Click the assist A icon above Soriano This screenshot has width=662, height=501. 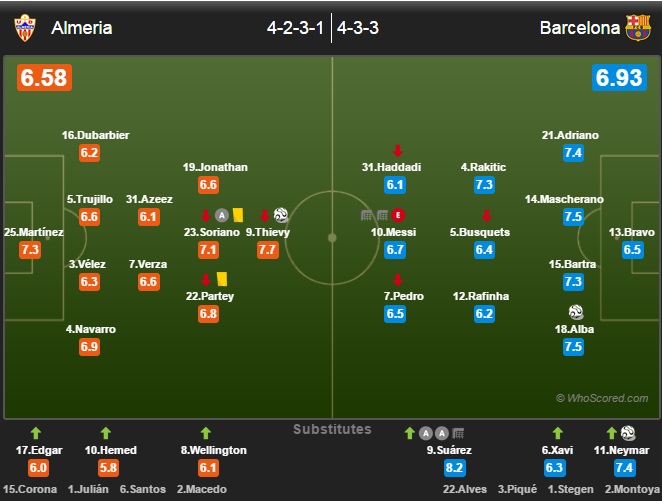(222, 215)
